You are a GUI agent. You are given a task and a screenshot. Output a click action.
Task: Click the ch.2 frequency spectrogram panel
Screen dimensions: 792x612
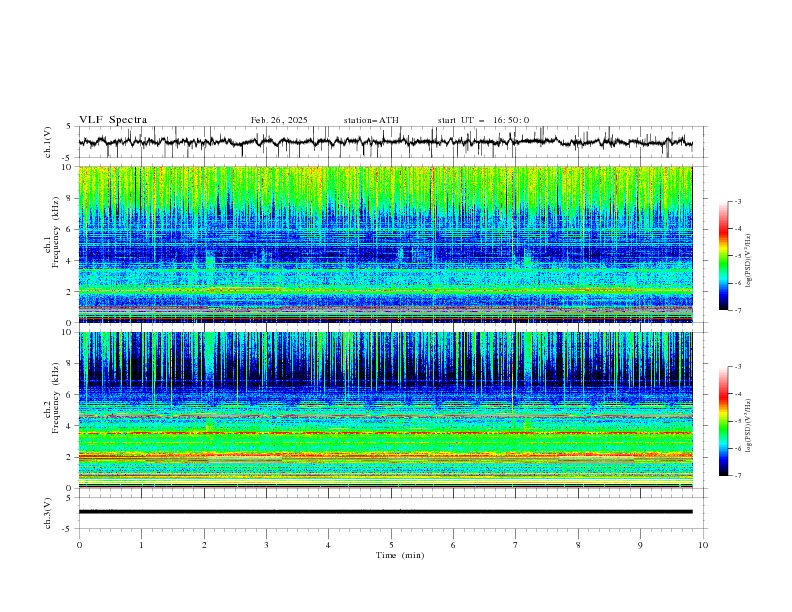click(385, 410)
